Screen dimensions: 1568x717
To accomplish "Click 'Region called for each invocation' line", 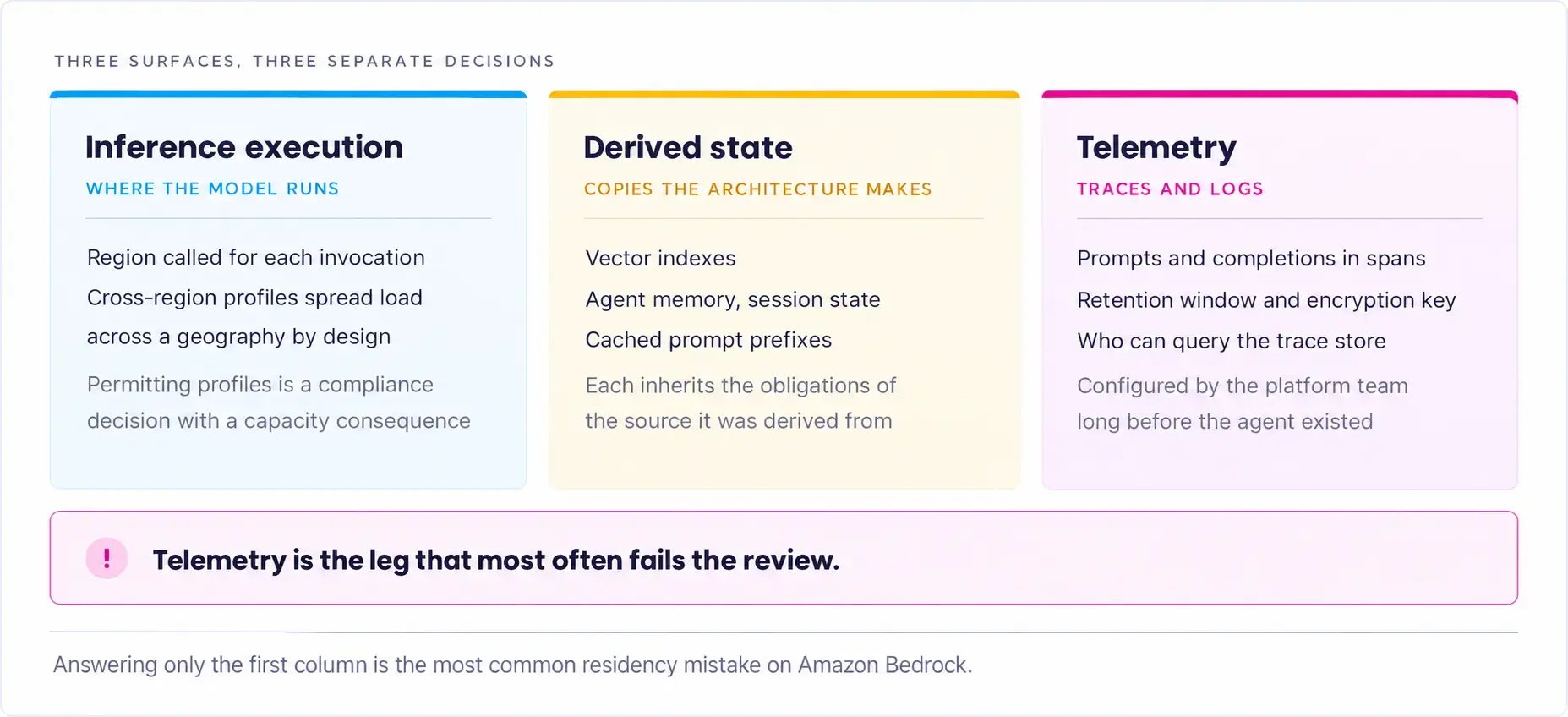I will (x=256, y=257).
